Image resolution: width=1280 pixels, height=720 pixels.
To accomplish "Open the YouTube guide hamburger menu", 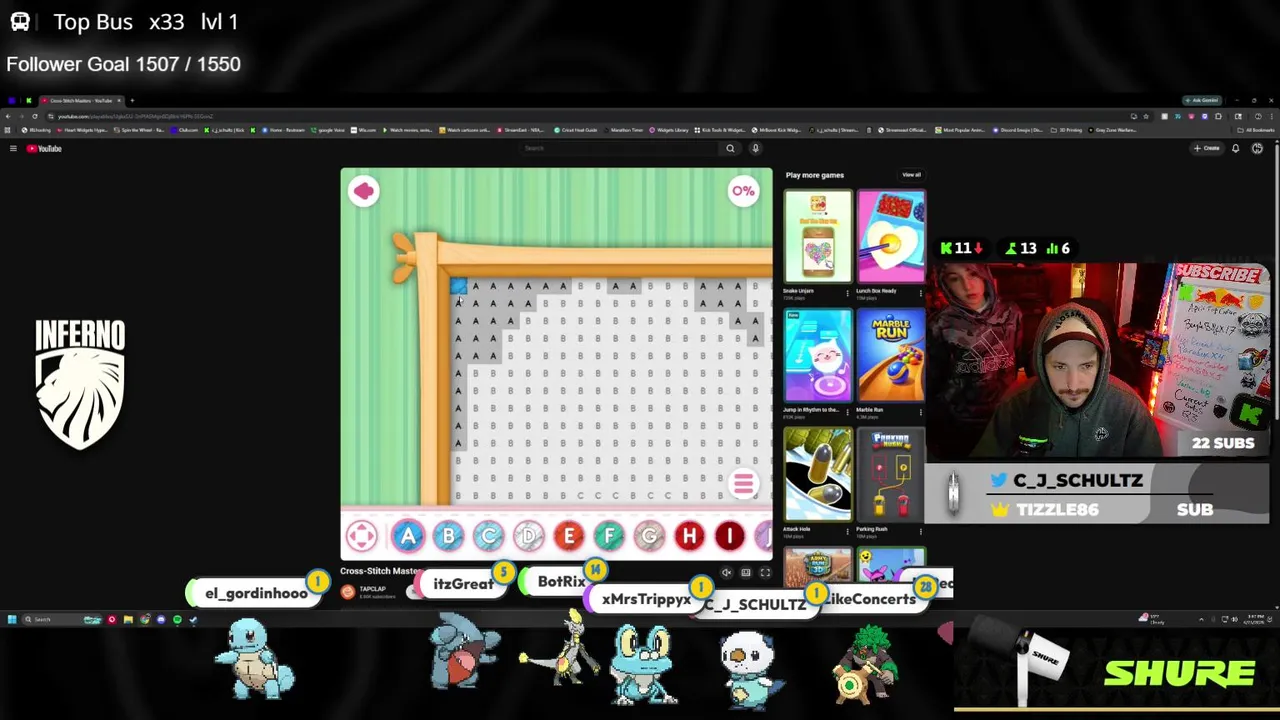I will 13,149.
